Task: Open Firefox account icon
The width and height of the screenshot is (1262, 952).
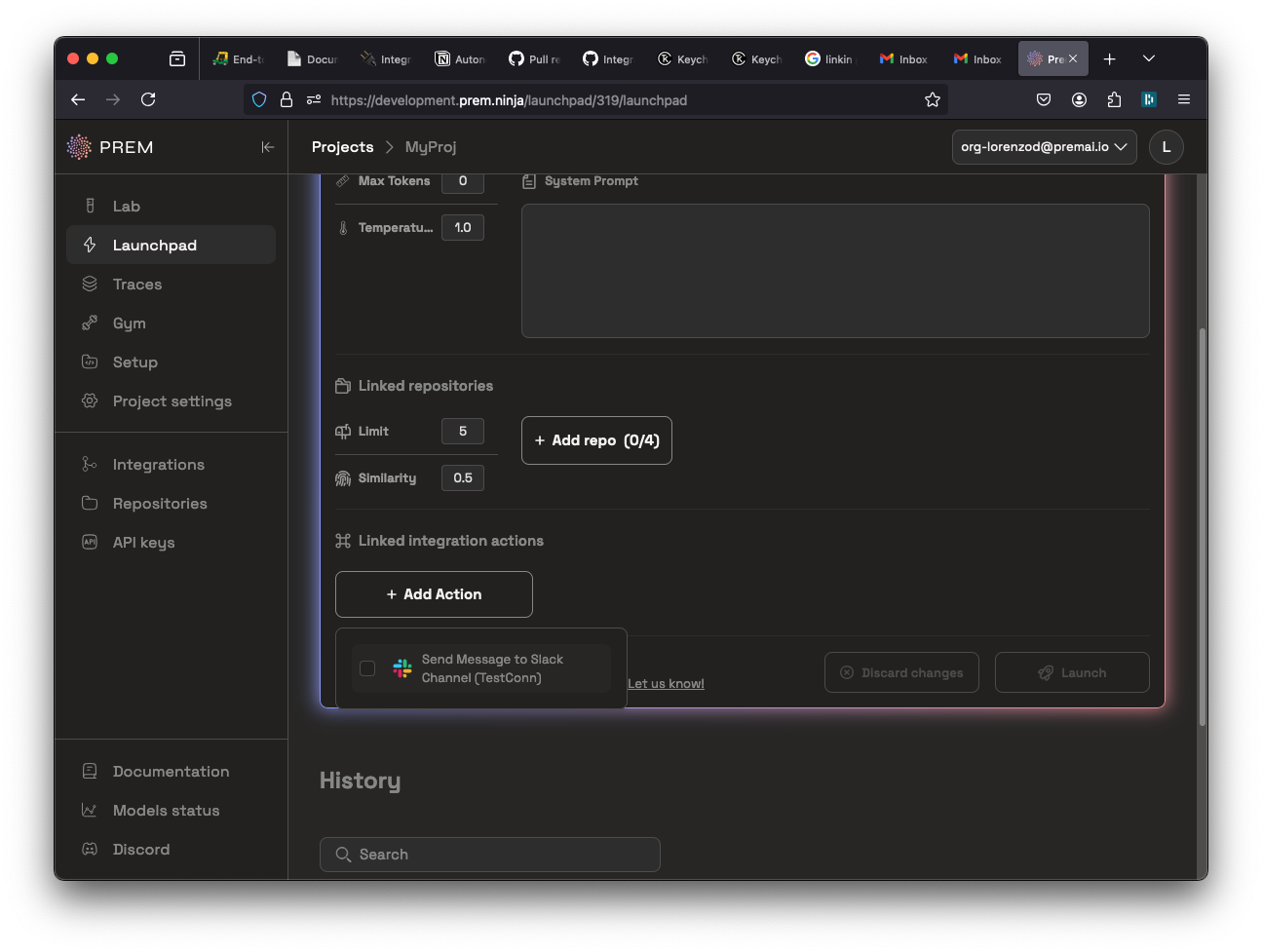Action: tap(1079, 99)
